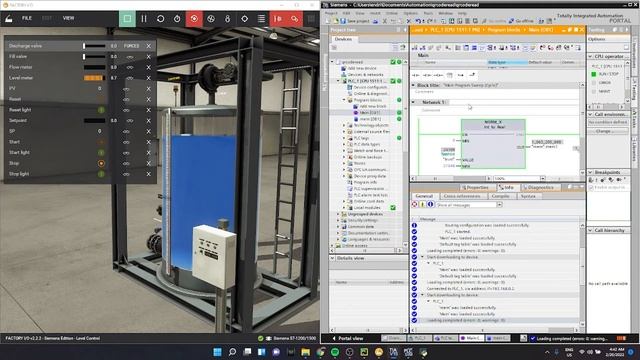Click the FORCED label on Discharge valve
This screenshot has height=360, width=640.
131,46
